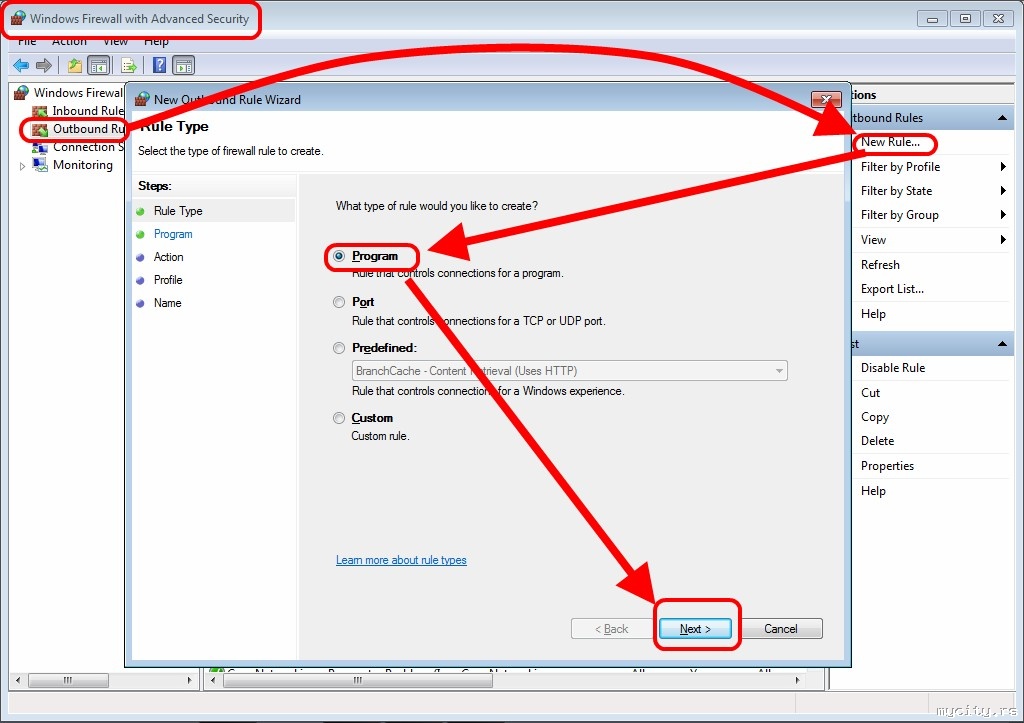Open Properties in Actions pane

(x=888, y=466)
